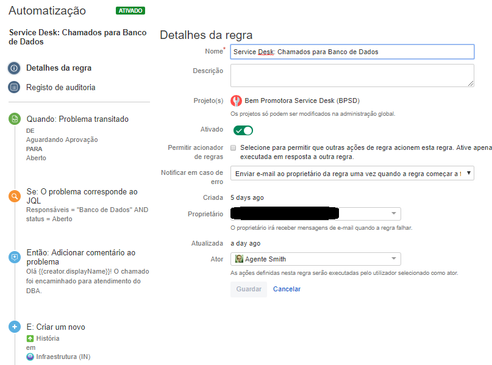This screenshot has height=365, width=492.
Task: Click the Nome input field
Action: 352,52
